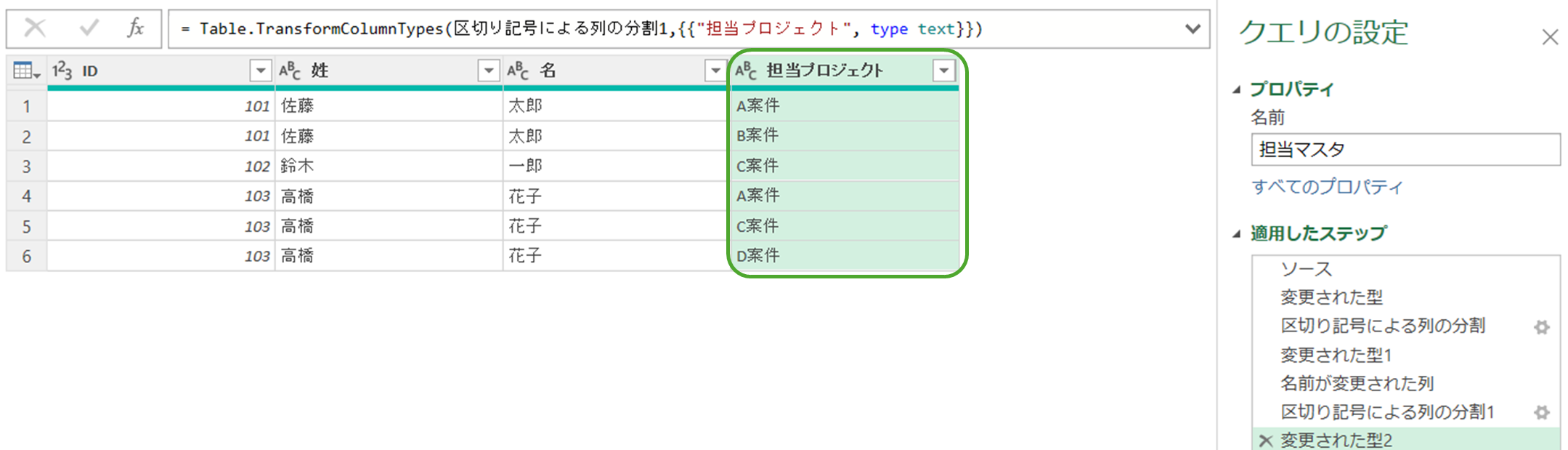Open the すべてのプロパティ link

pyautogui.click(x=1327, y=187)
